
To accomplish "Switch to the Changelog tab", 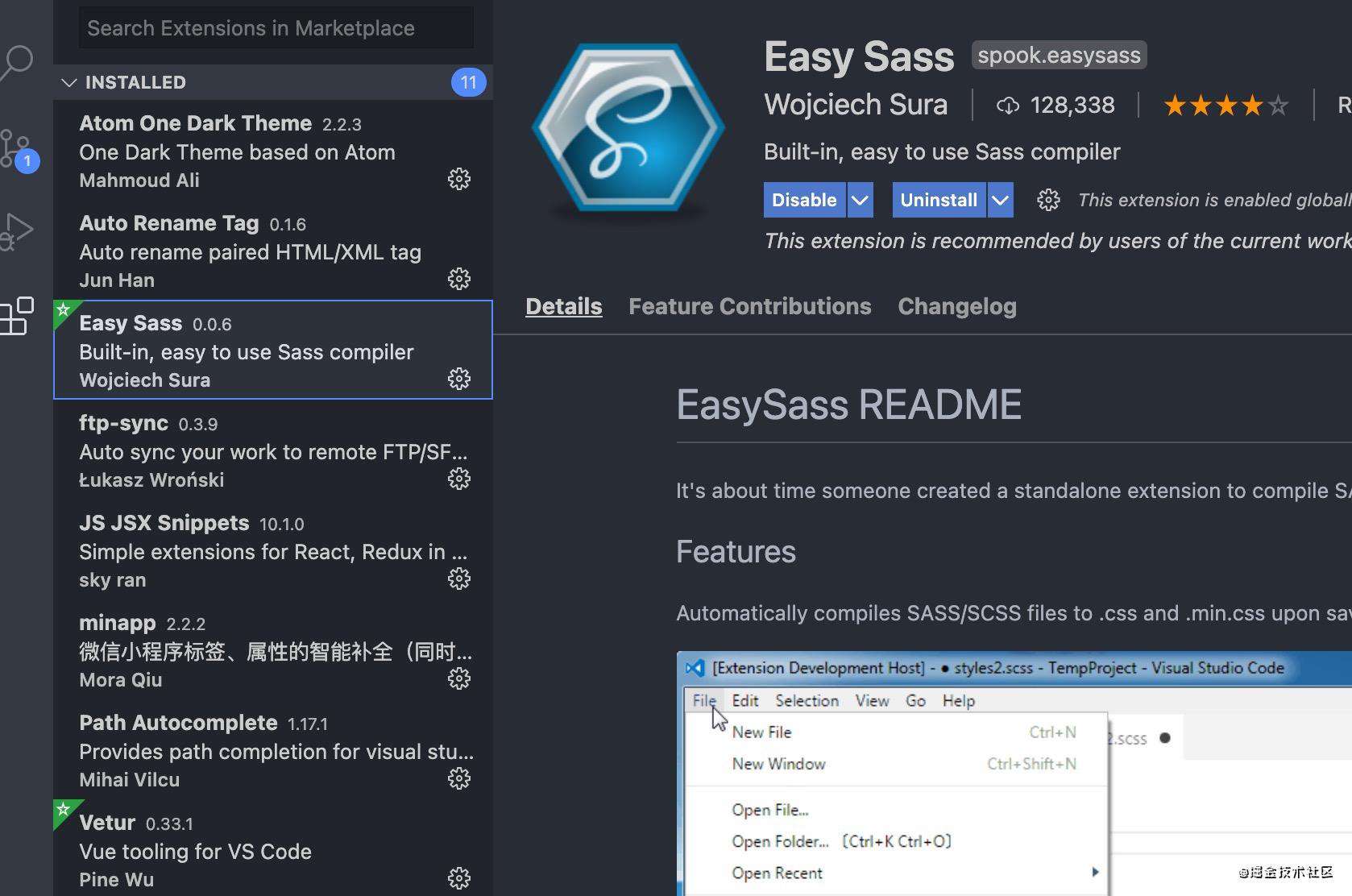I will (x=957, y=306).
